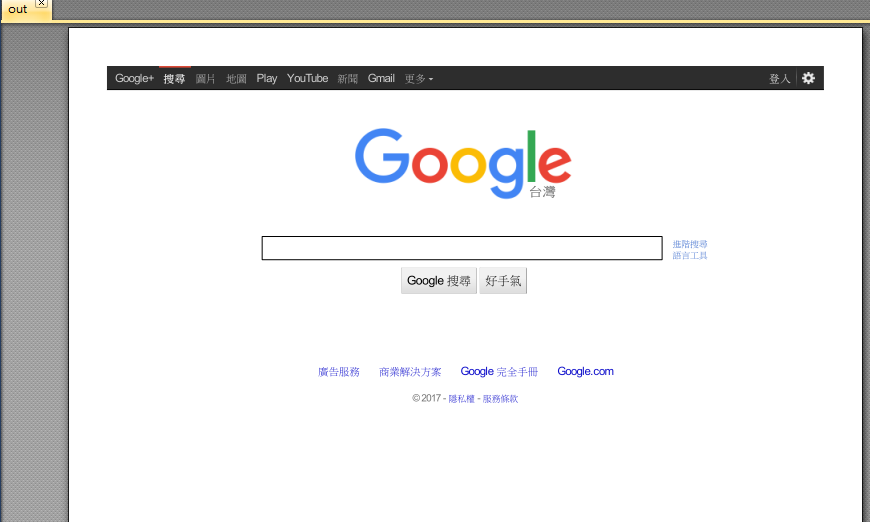The width and height of the screenshot is (870, 522).
Task: Open 語言工具 language tools link
Action: pyautogui.click(x=690, y=256)
